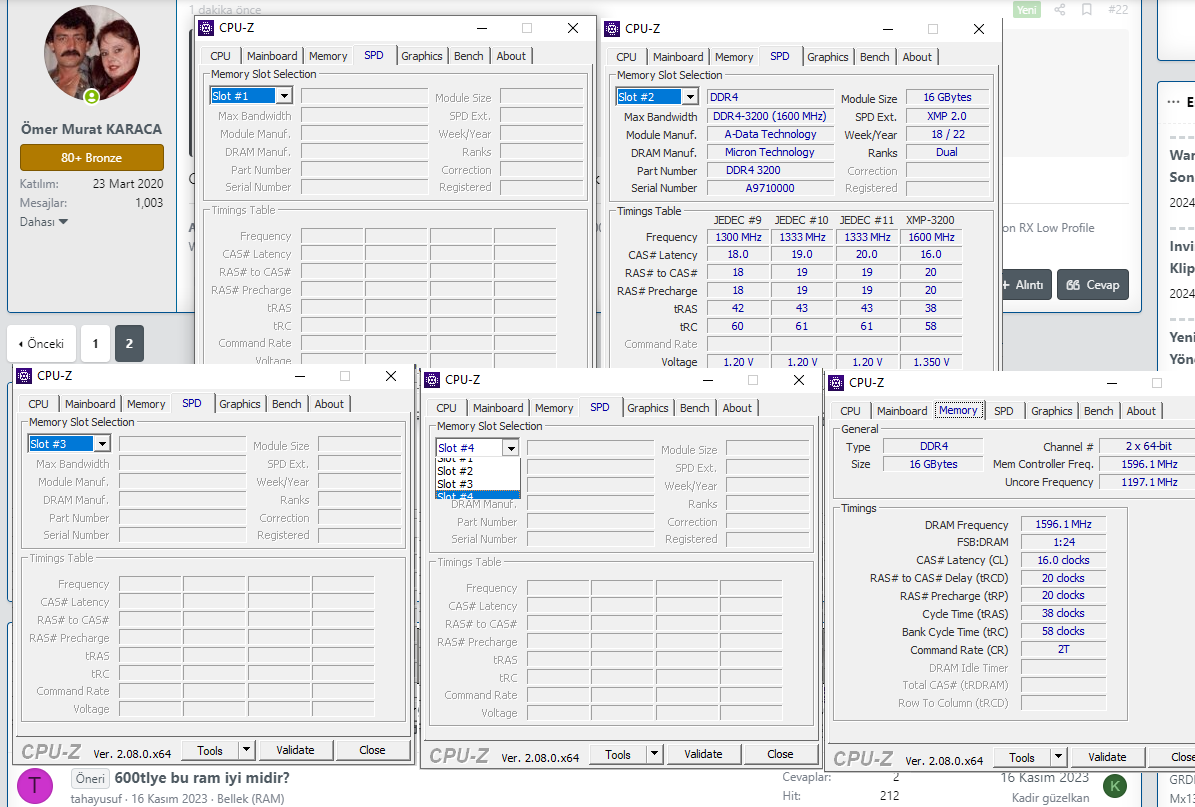Viewport: 1195px width, 807px height.
Task: Click the XMP-3200 column header in timings table
Action: coord(930,219)
